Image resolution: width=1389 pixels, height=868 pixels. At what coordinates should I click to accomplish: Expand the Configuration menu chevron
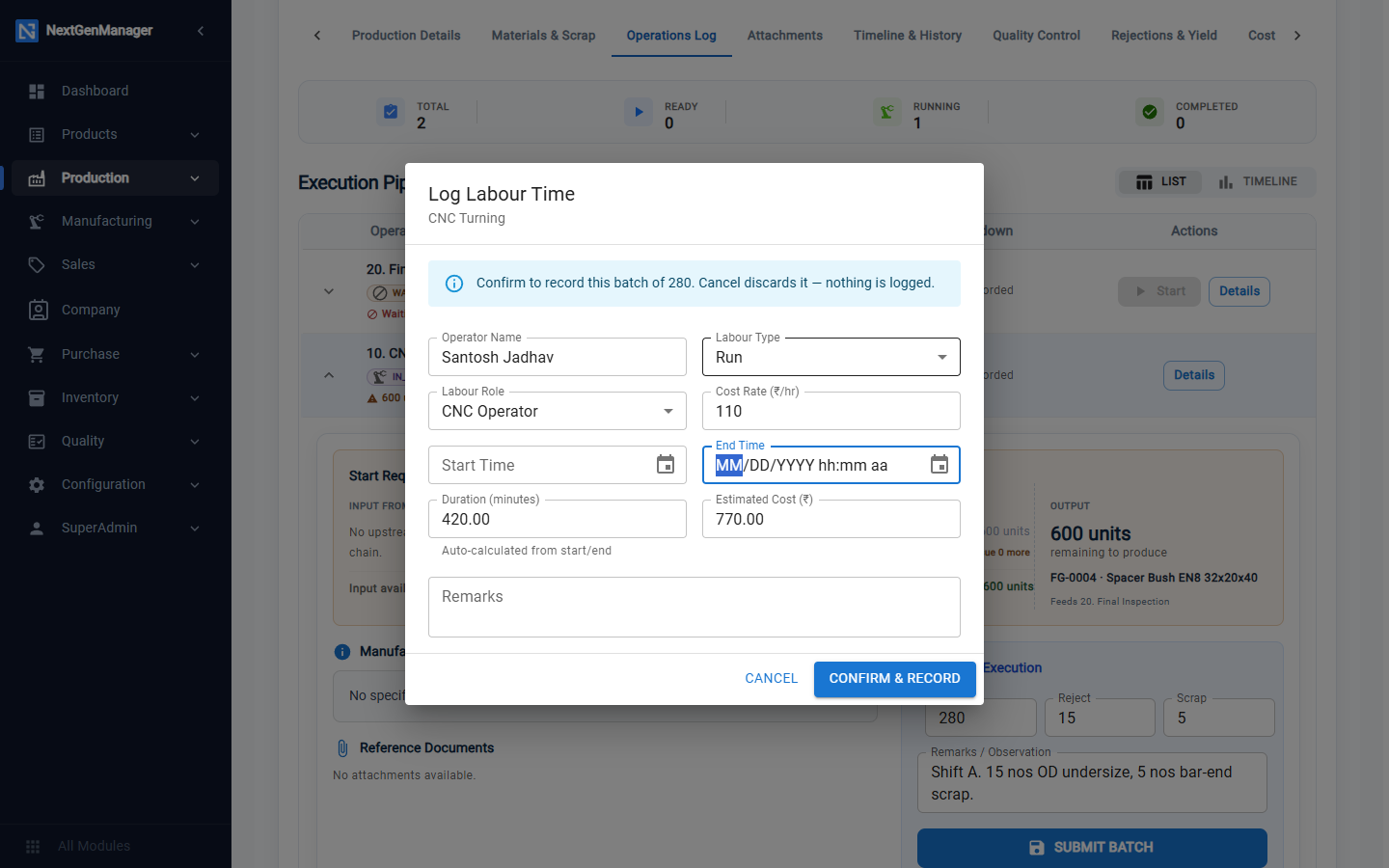(195, 485)
